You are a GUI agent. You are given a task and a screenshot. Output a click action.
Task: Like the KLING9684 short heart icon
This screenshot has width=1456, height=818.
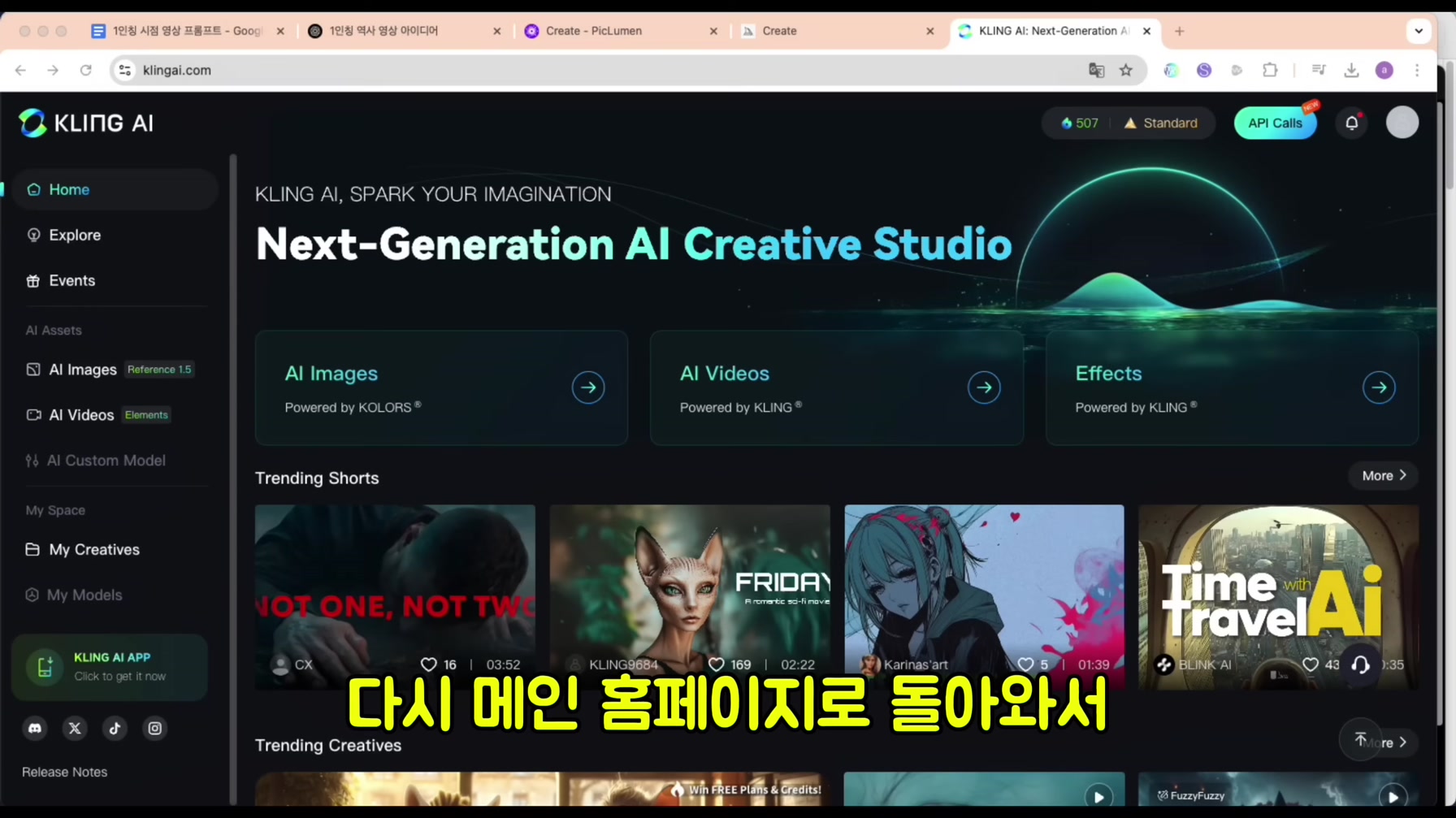tap(716, 664)
